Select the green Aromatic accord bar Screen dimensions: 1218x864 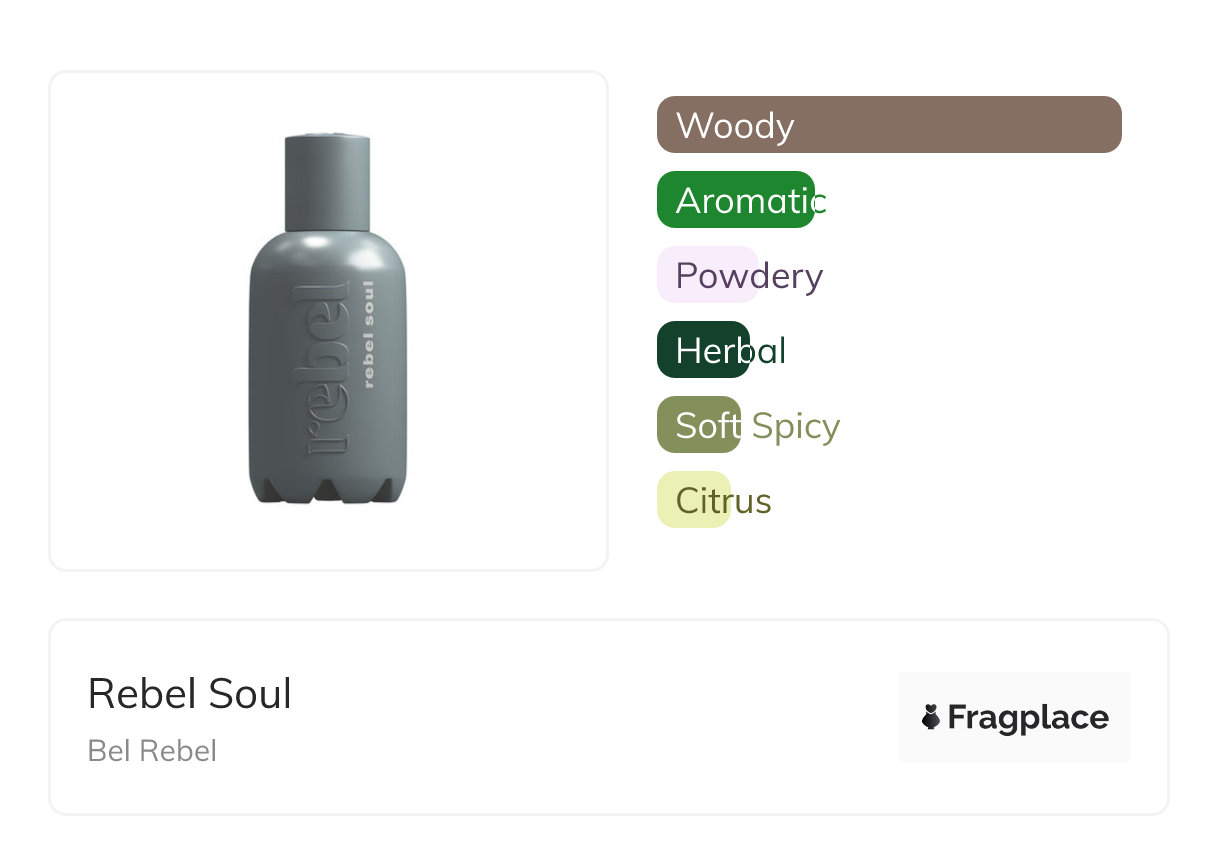pos(735,200)
